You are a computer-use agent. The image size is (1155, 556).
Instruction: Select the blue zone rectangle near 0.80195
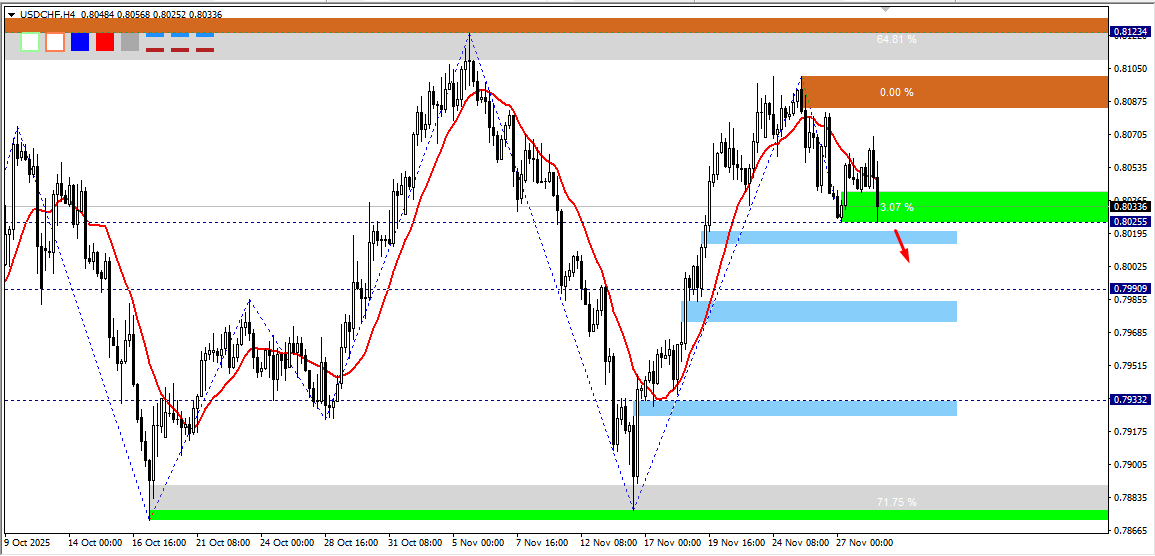point(829,237)
